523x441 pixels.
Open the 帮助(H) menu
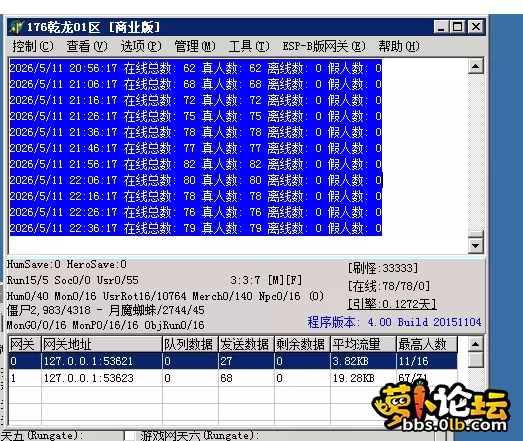point(399,46)
